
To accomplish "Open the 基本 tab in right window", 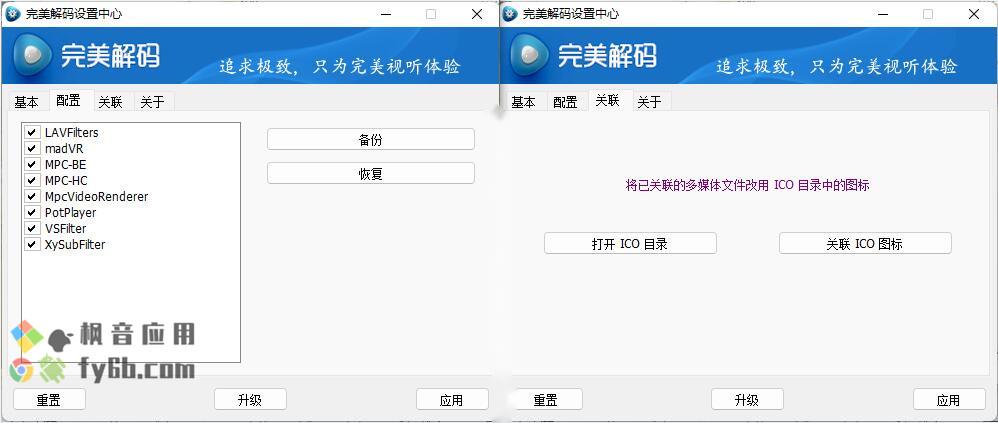I will tap(523, 102).
